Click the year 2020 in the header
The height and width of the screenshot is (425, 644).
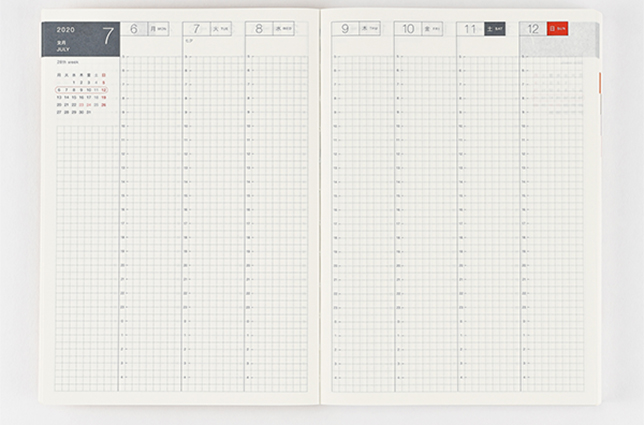pos(66,30)
